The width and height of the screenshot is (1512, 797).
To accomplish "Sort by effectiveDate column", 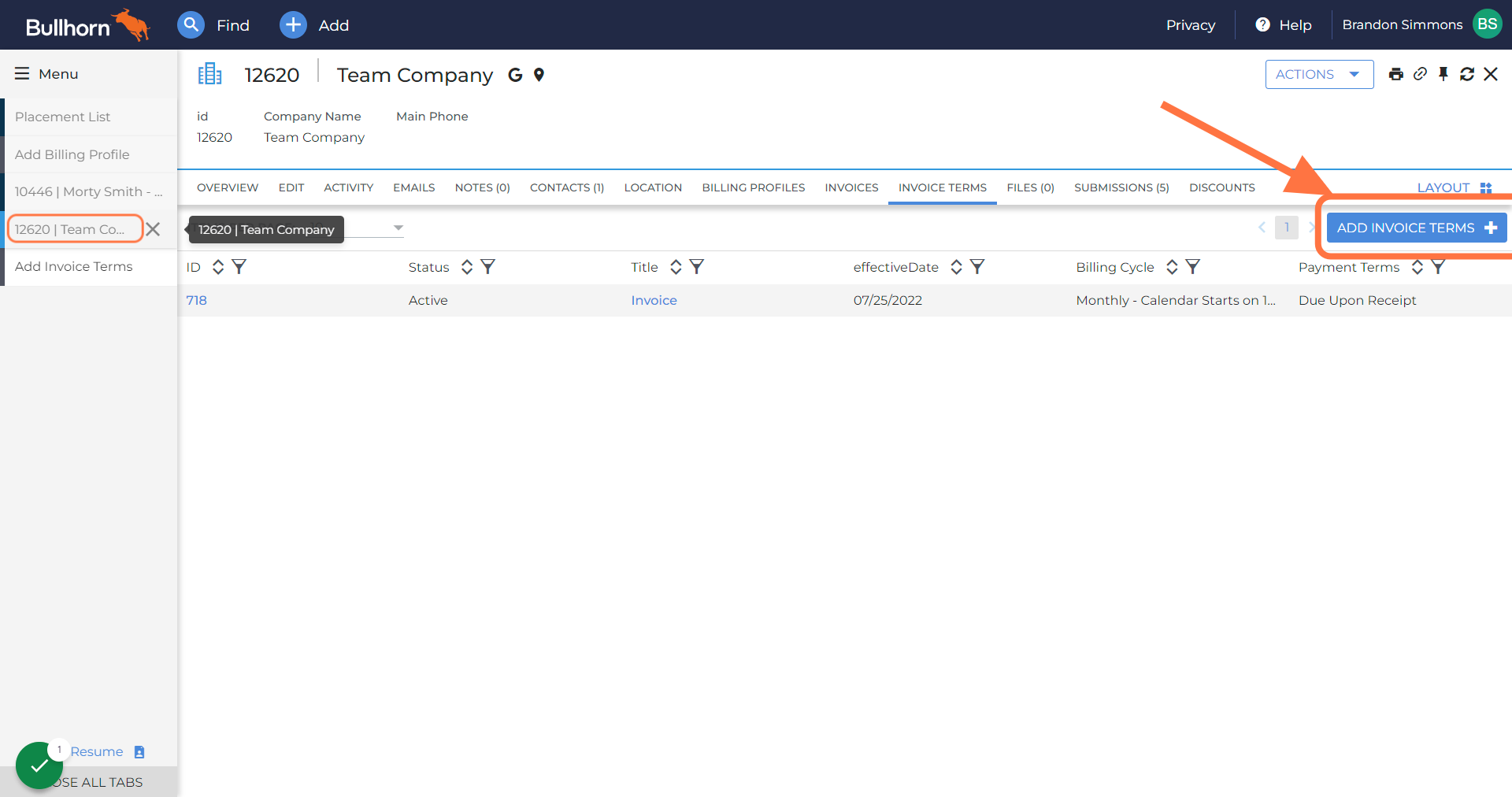I will pyautogui.click(x=956, y=267).
